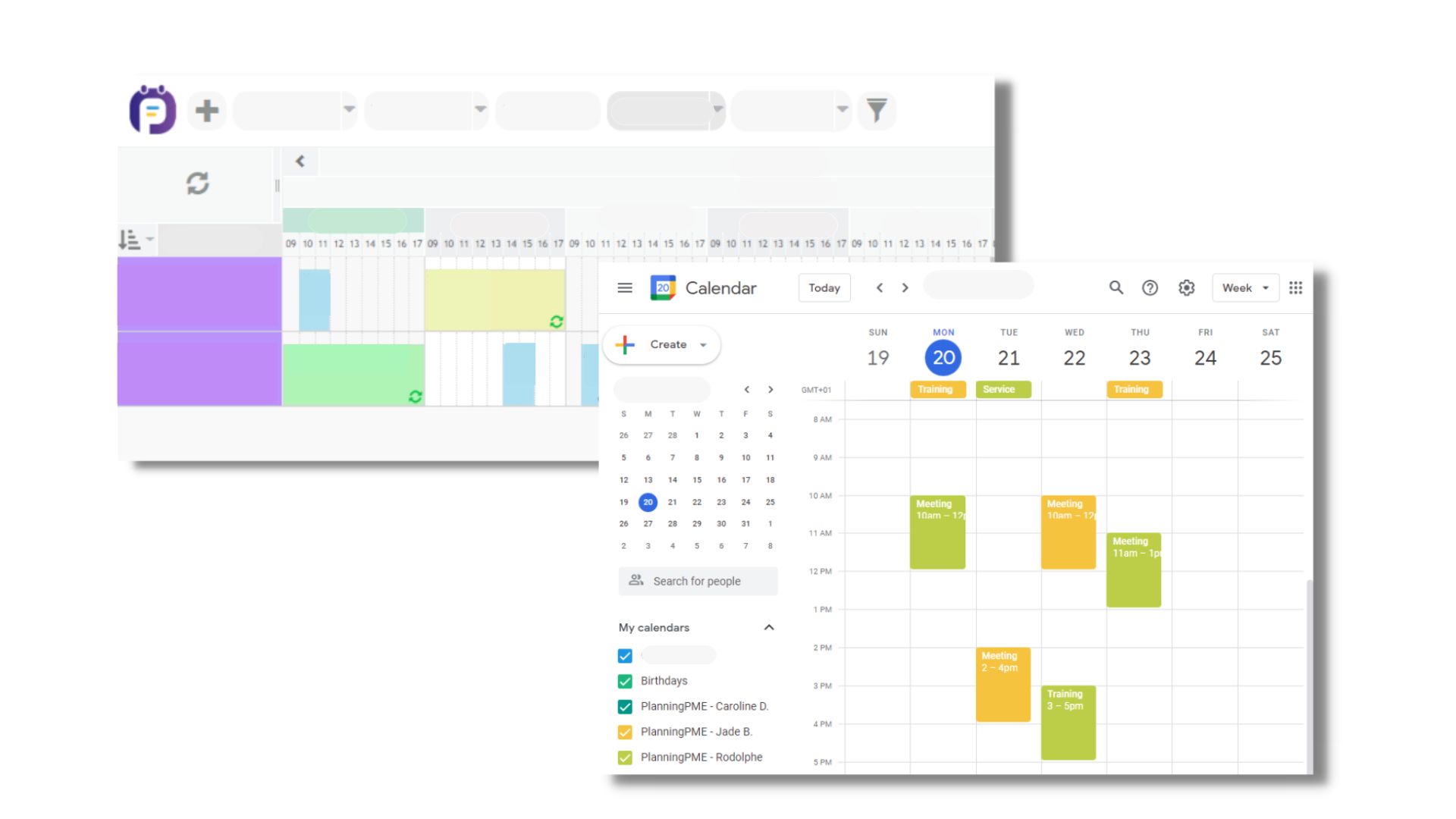
Task: Open the Week view dropdown selector
Action: (1245, 288)
